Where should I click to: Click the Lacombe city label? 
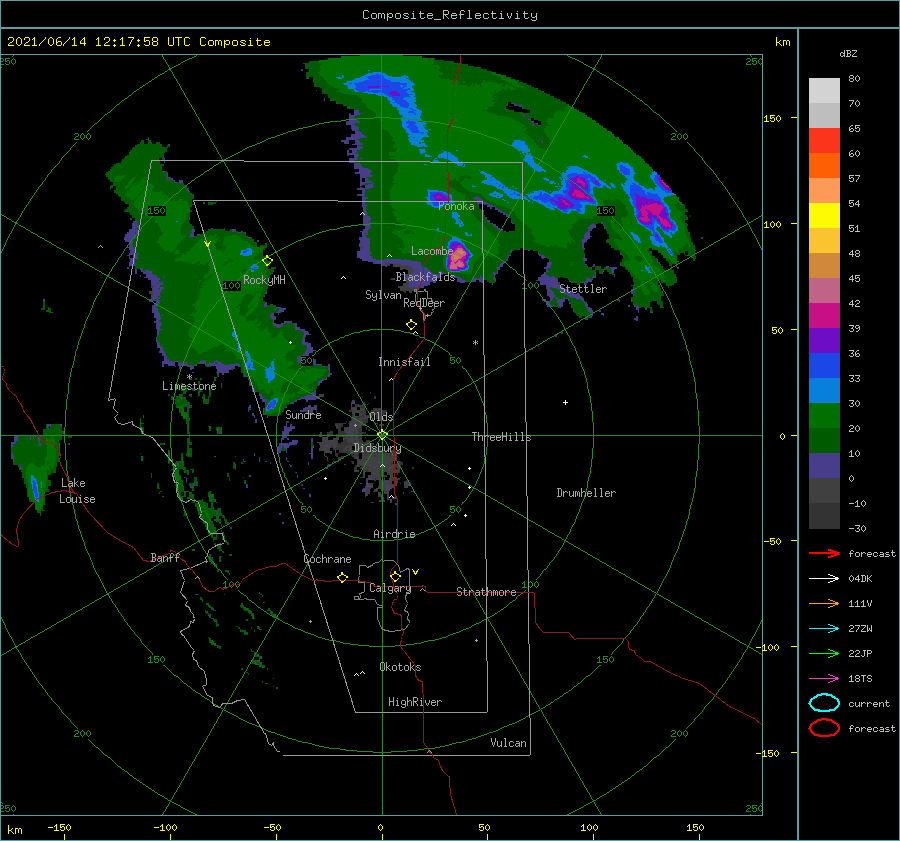click(432, 251)
